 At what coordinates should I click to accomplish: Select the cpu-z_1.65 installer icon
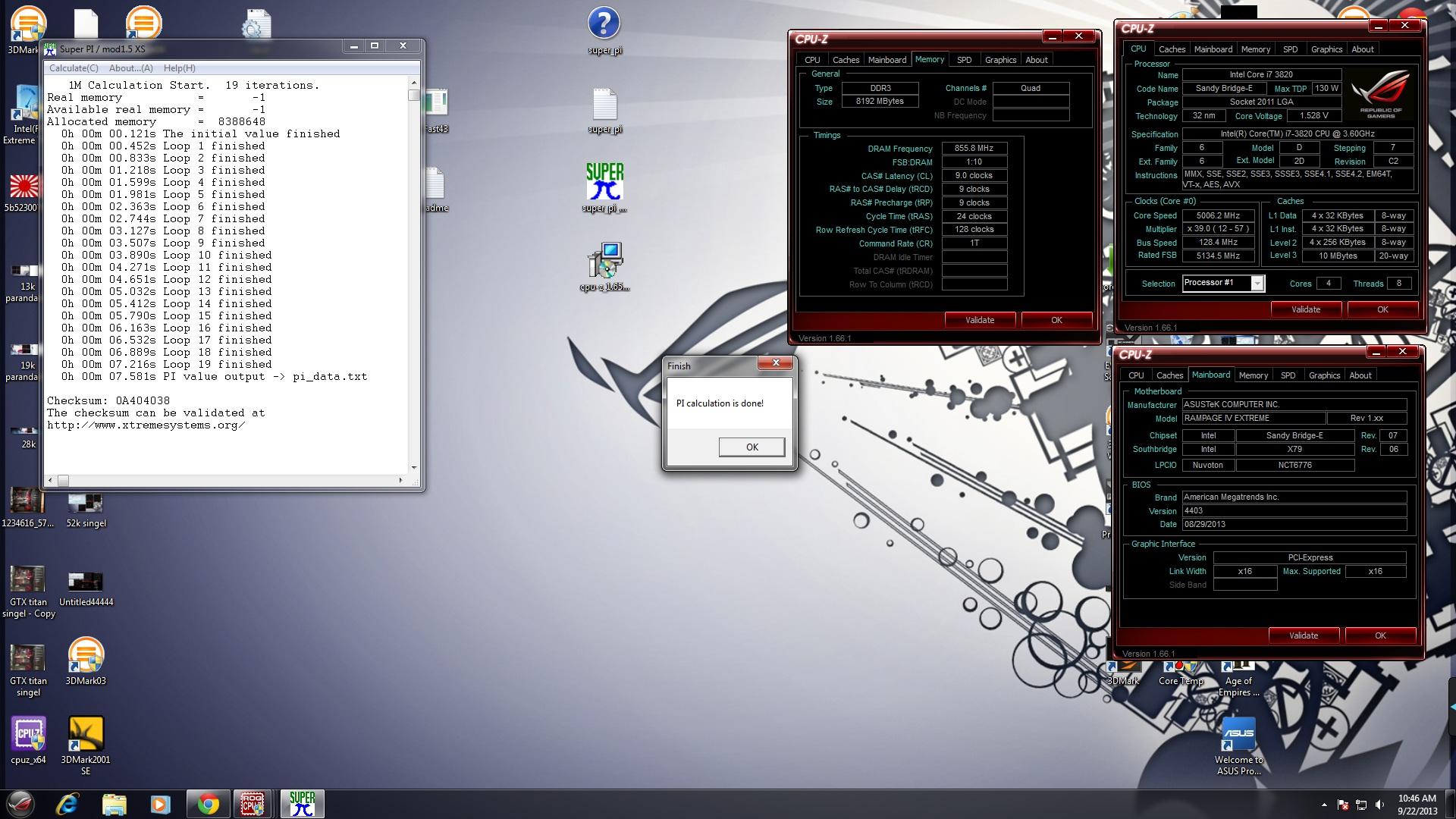point(604,267)
